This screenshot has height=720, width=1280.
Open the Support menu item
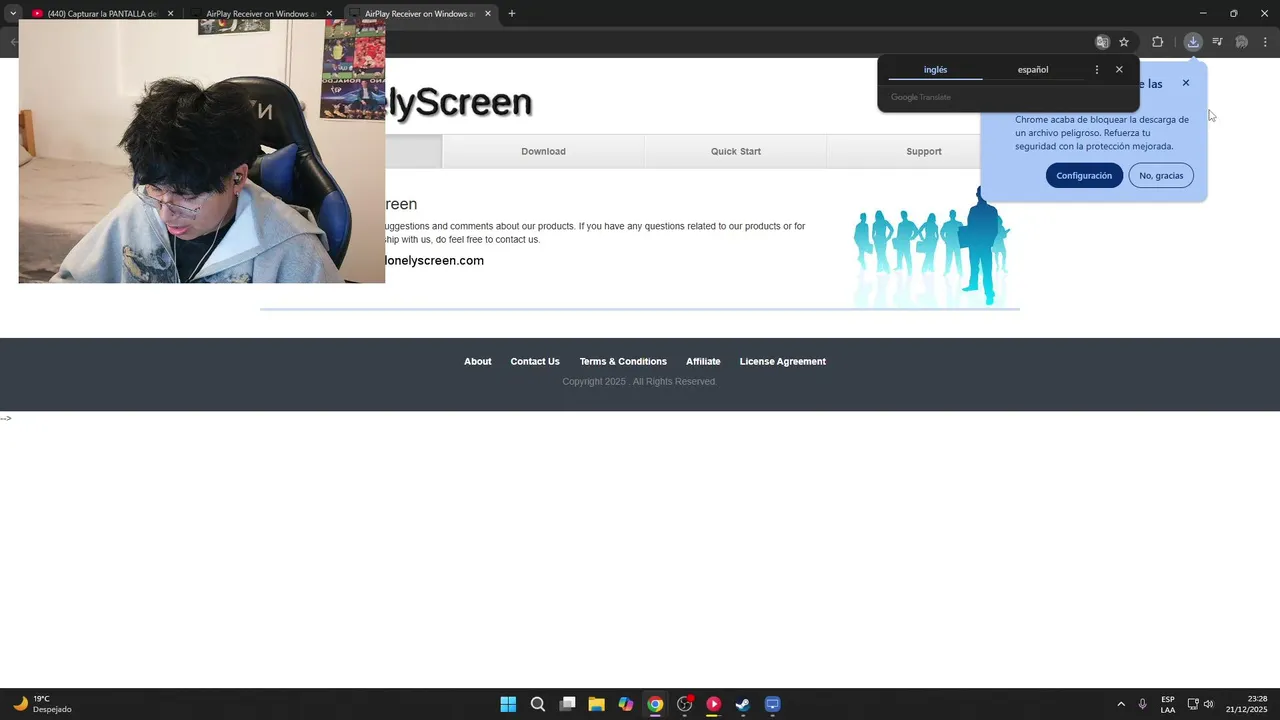(924, 151)
